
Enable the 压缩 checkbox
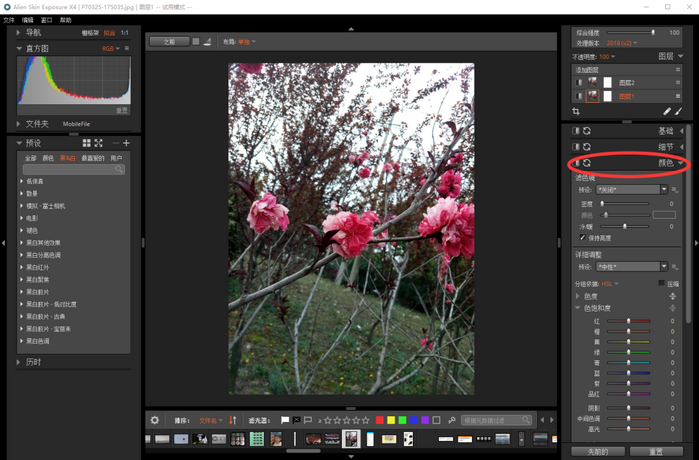coord(662,284)
